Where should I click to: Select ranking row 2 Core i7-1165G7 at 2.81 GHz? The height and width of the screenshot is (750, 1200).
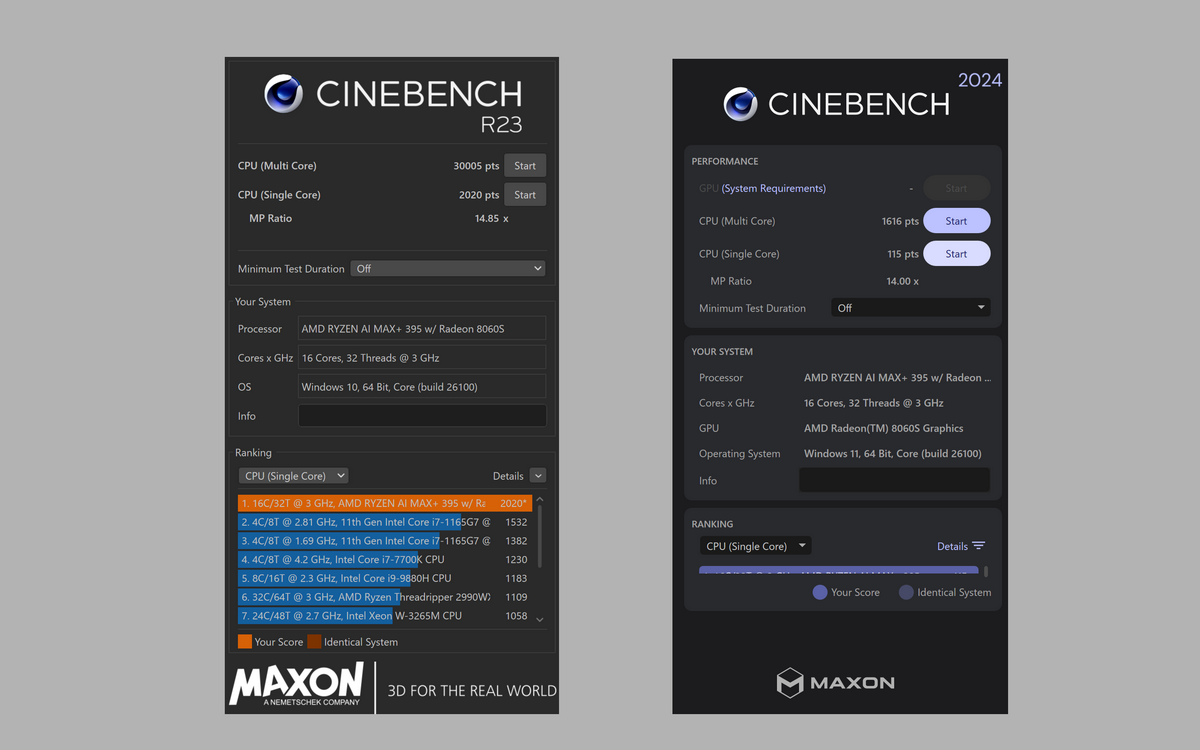click(x=385, y=522)
